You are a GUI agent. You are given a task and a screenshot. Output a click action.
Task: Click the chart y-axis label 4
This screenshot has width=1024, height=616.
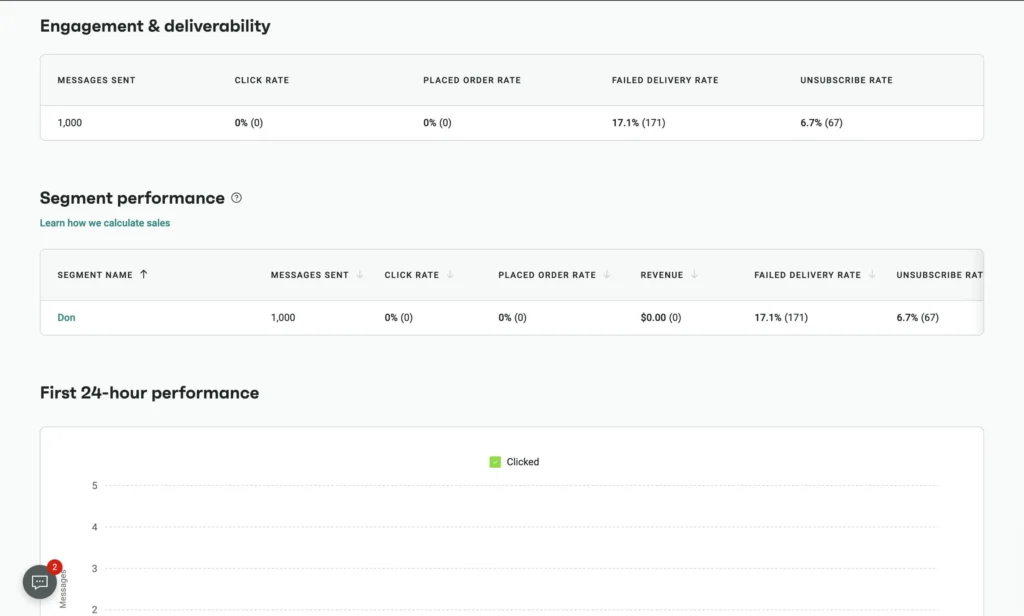point(95,527)
